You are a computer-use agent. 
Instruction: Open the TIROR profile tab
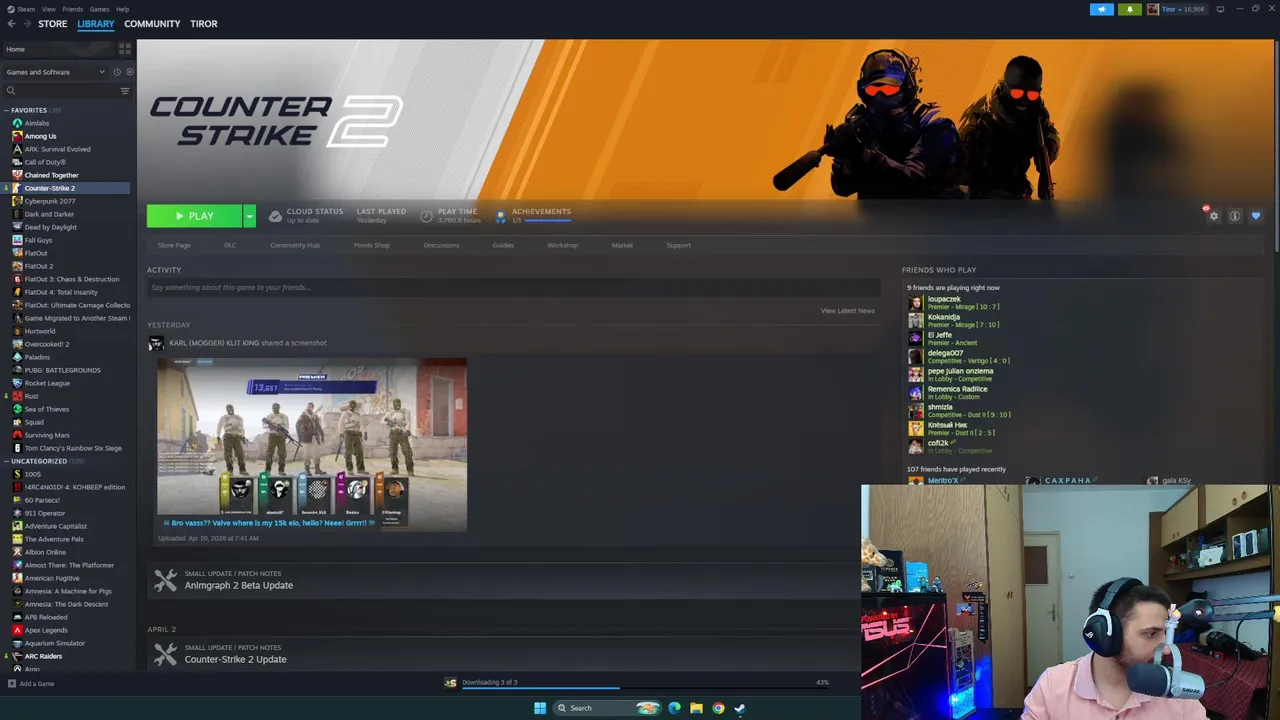[203, 23]
